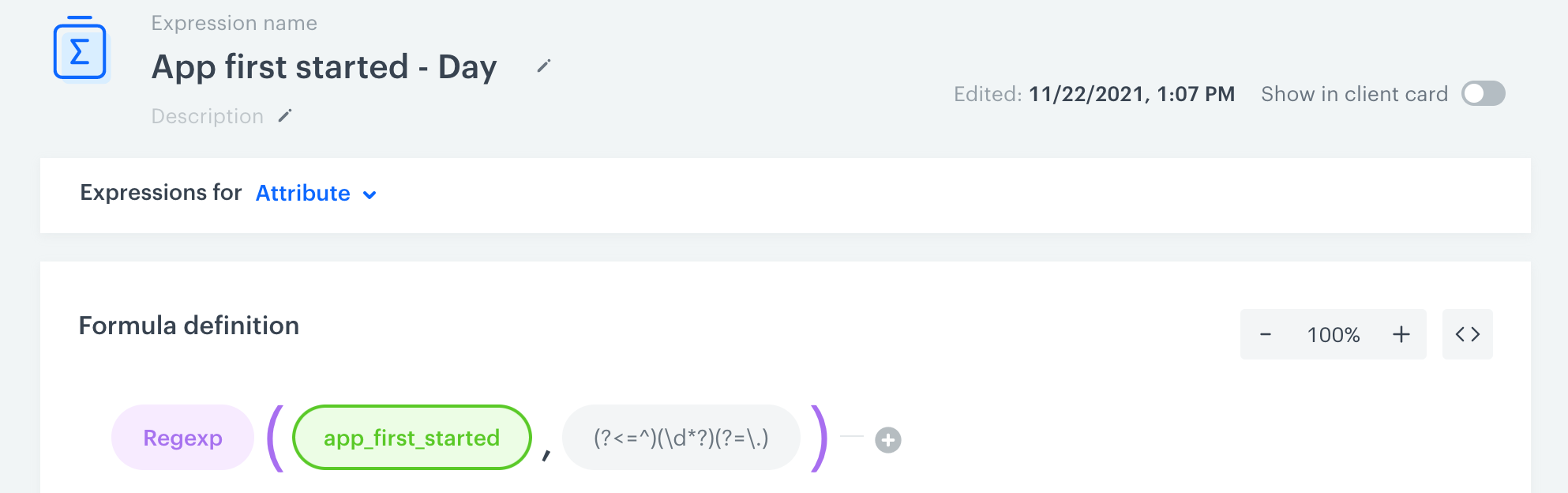The height and width of the screenshot is (493, 1568).
Task: Open the code view with the angle brackets icon
Action: pos(1467,334)
